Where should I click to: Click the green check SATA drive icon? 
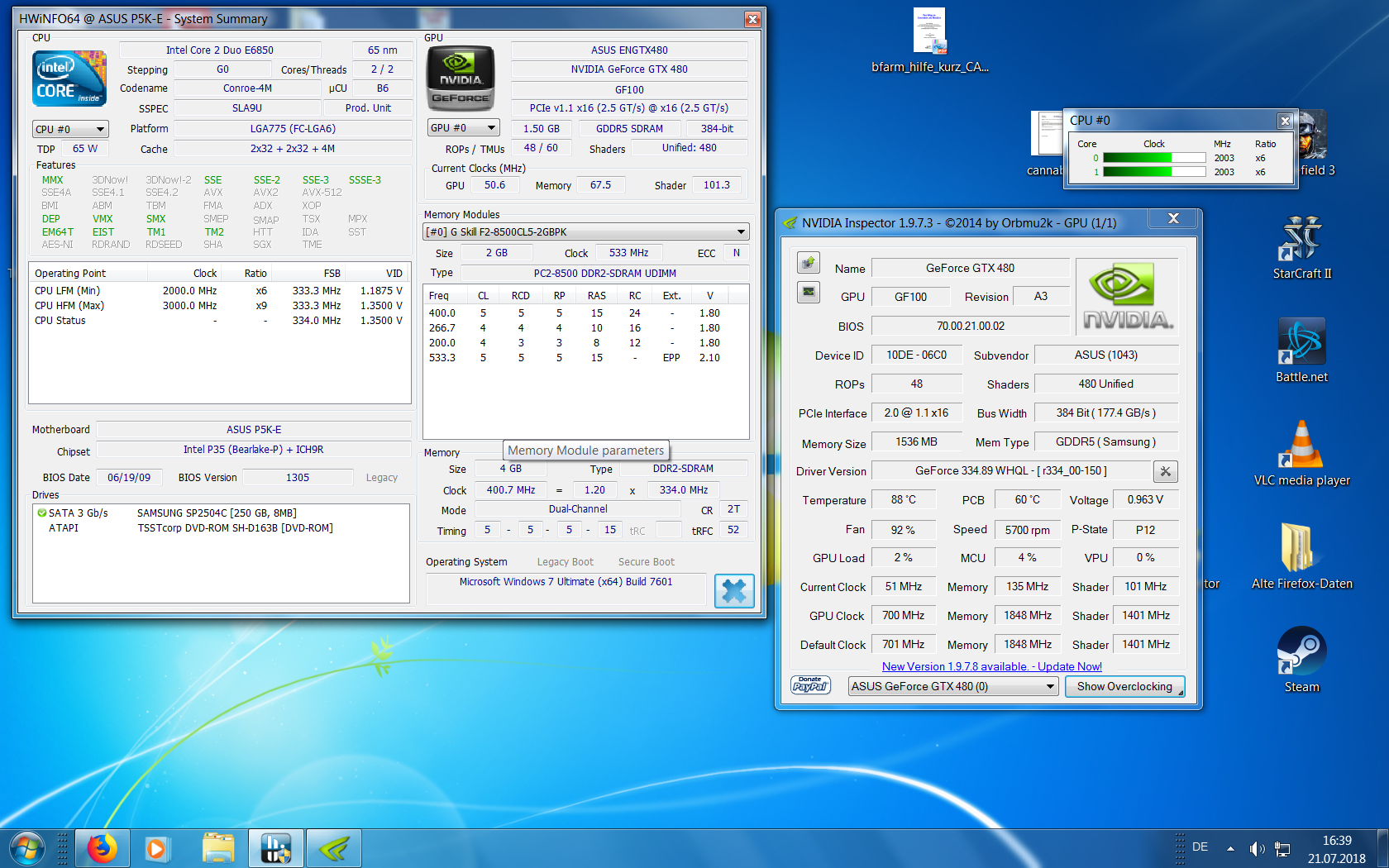41,513
